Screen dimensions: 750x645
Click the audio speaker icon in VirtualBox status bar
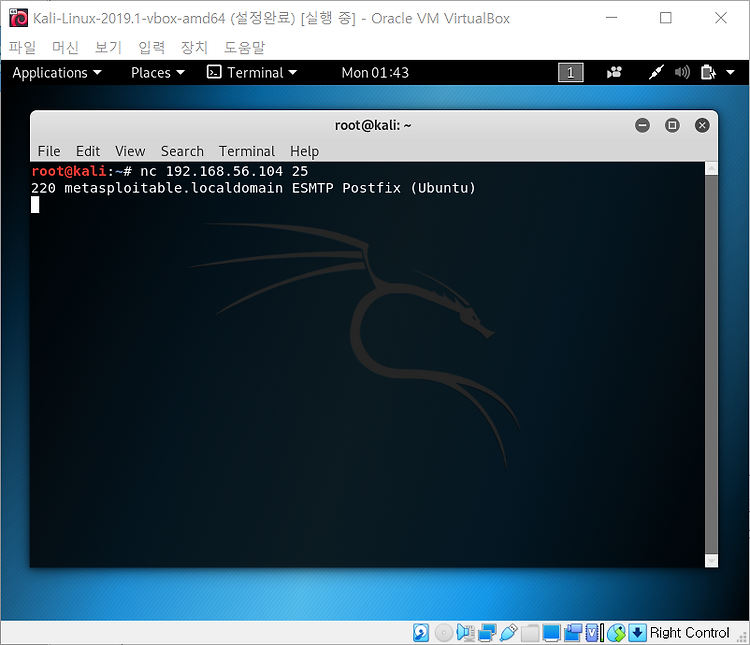(465, 633)
